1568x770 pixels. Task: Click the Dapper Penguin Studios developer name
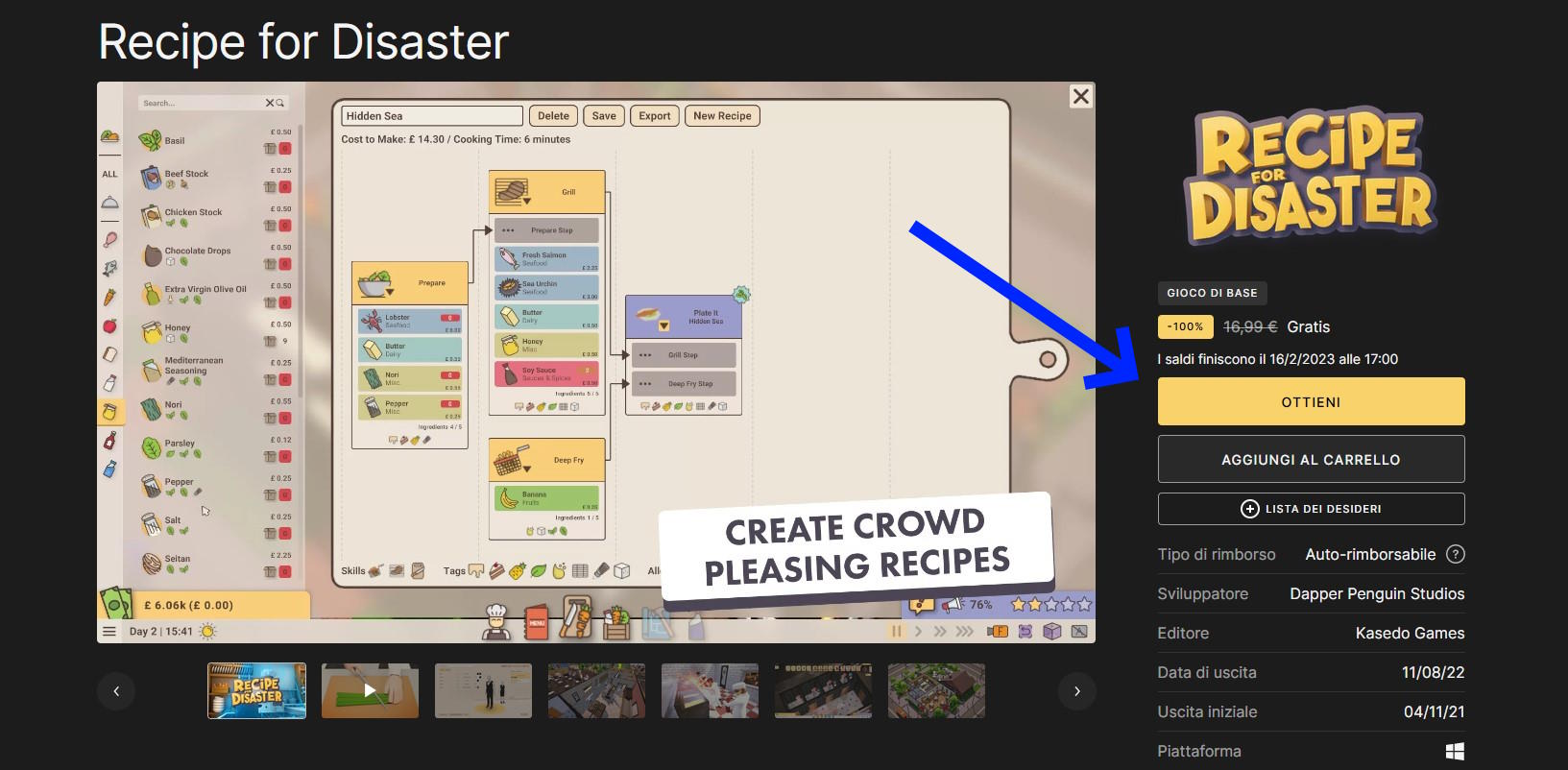[1377, 593]
